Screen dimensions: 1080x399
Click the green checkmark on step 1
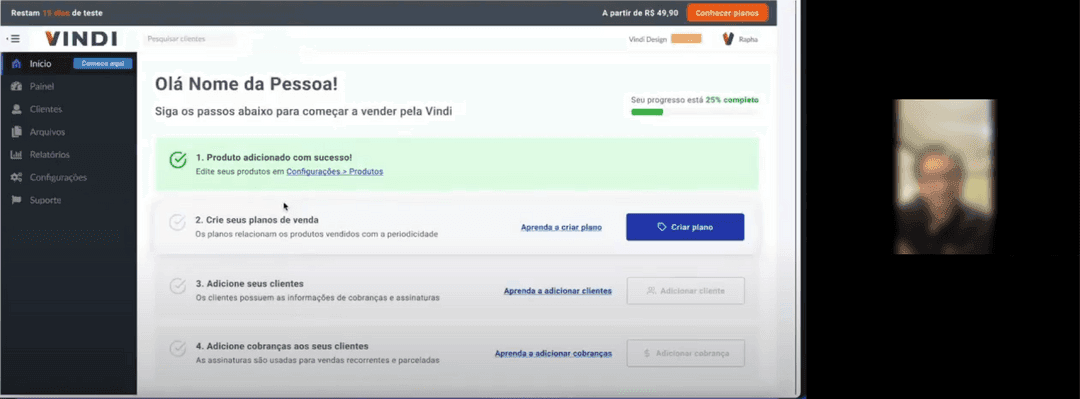click(x=178, y=161)
